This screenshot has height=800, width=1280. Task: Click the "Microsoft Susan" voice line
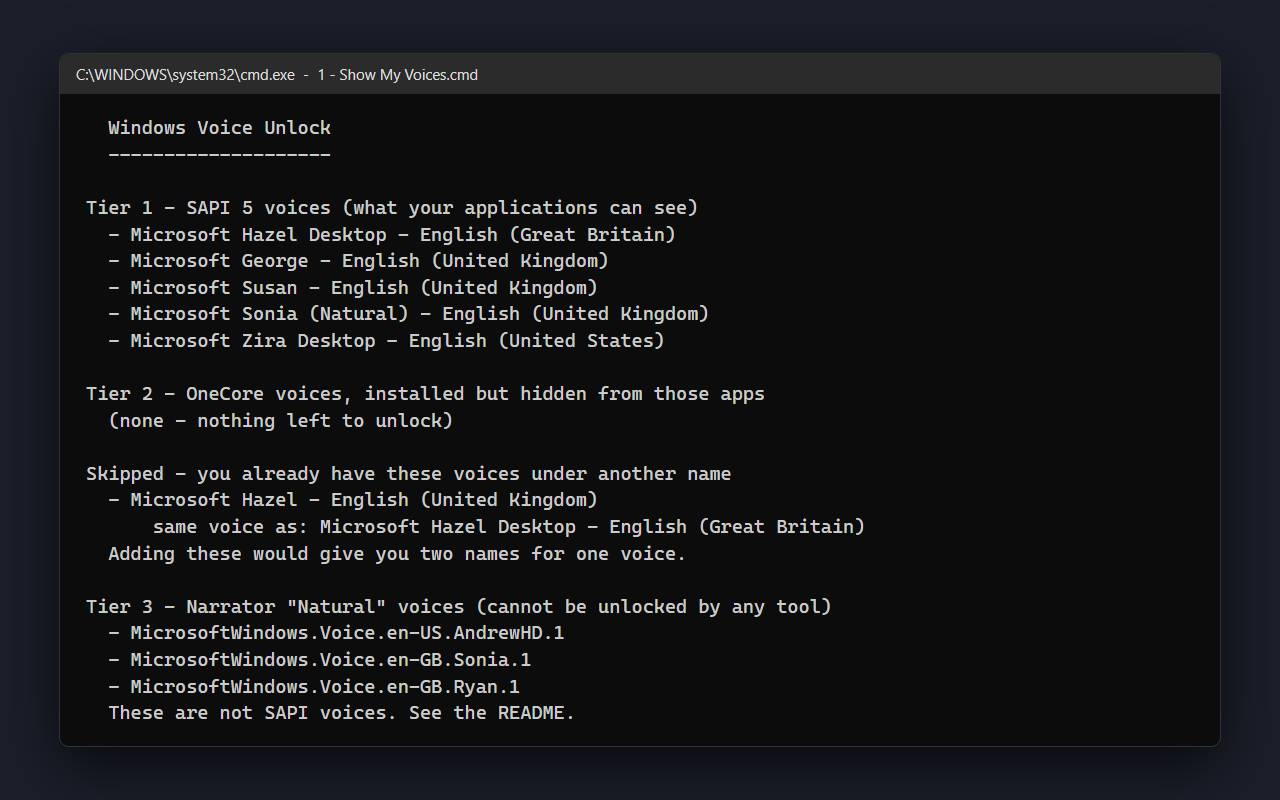tap(353, 287)
